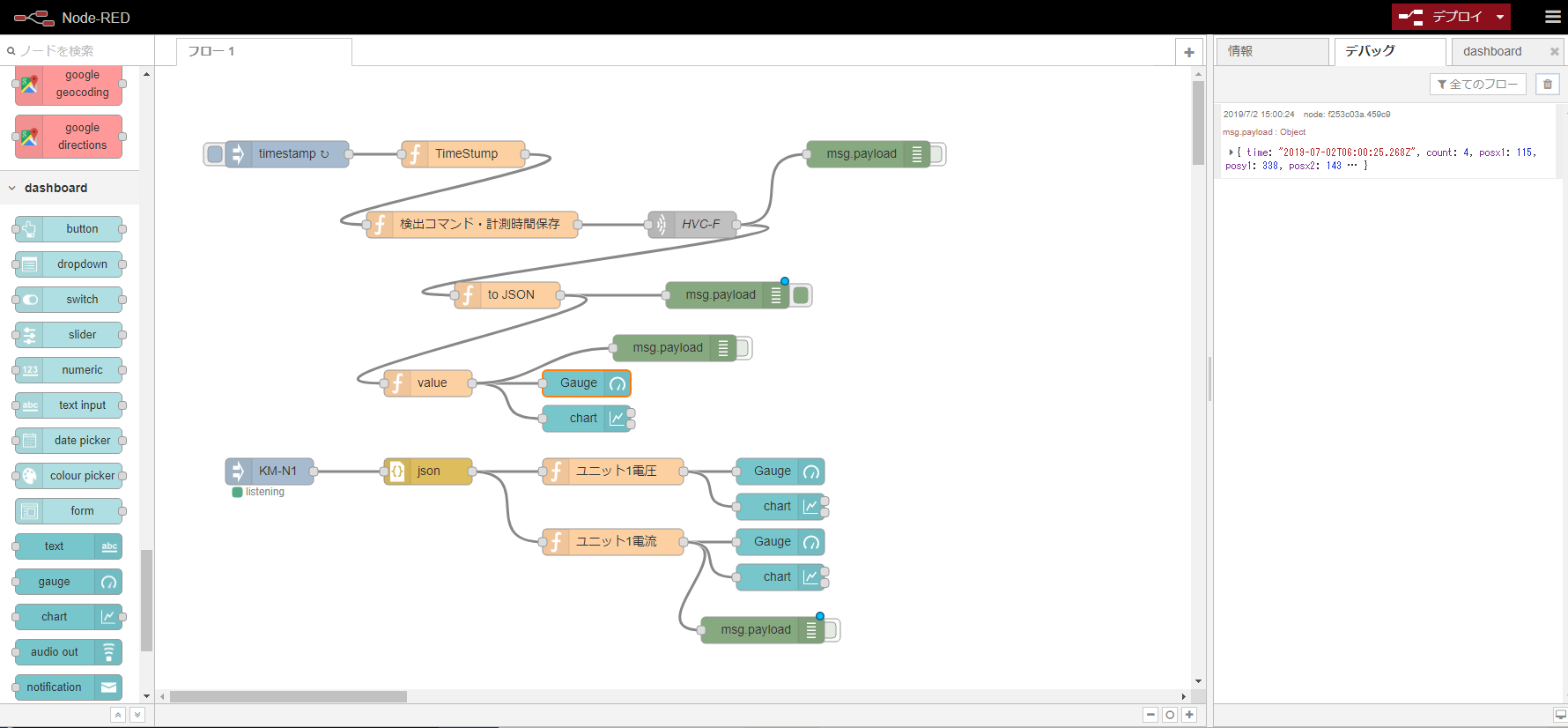This screenshot has width=1568, height=728.
Task: Toggle debug button next to to JSON output
Action: click(801, 295)
